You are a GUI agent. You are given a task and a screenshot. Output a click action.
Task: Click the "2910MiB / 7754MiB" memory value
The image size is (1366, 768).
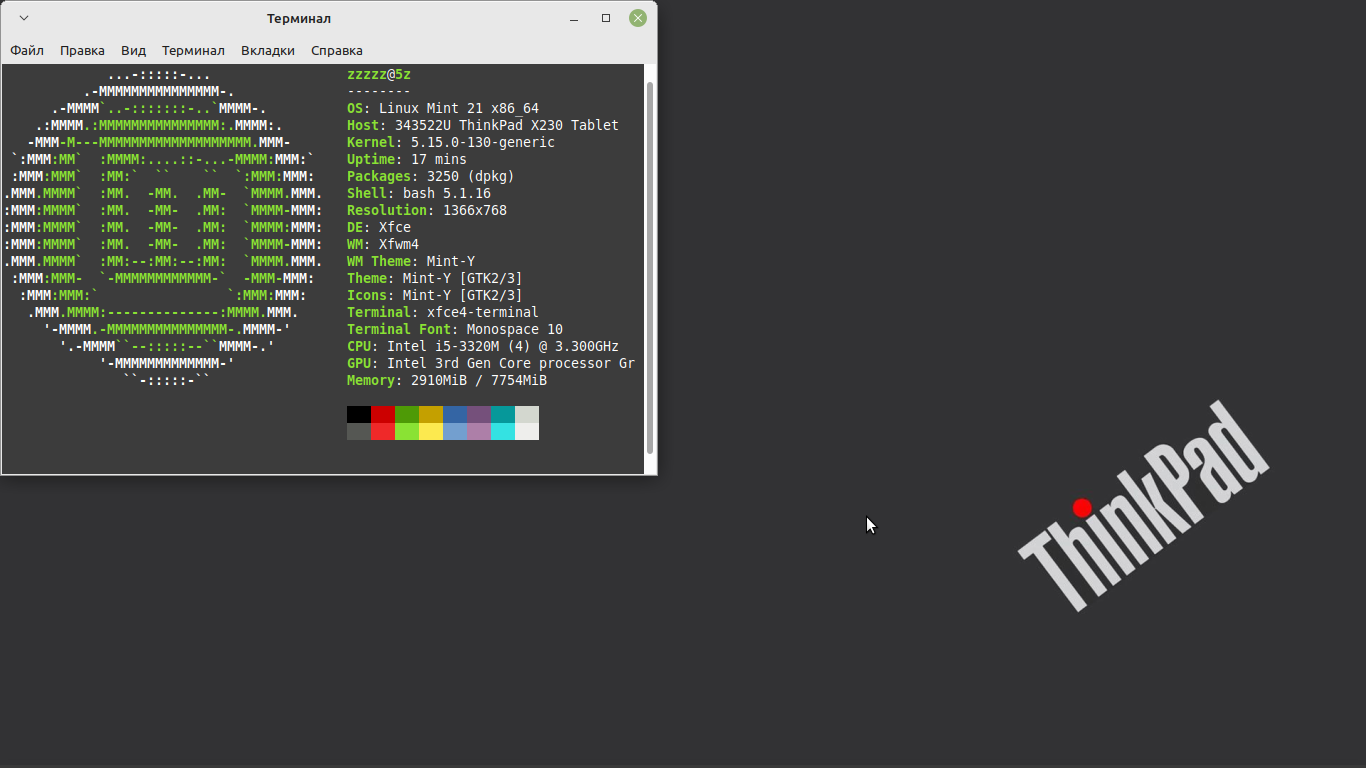pos(479,381)
